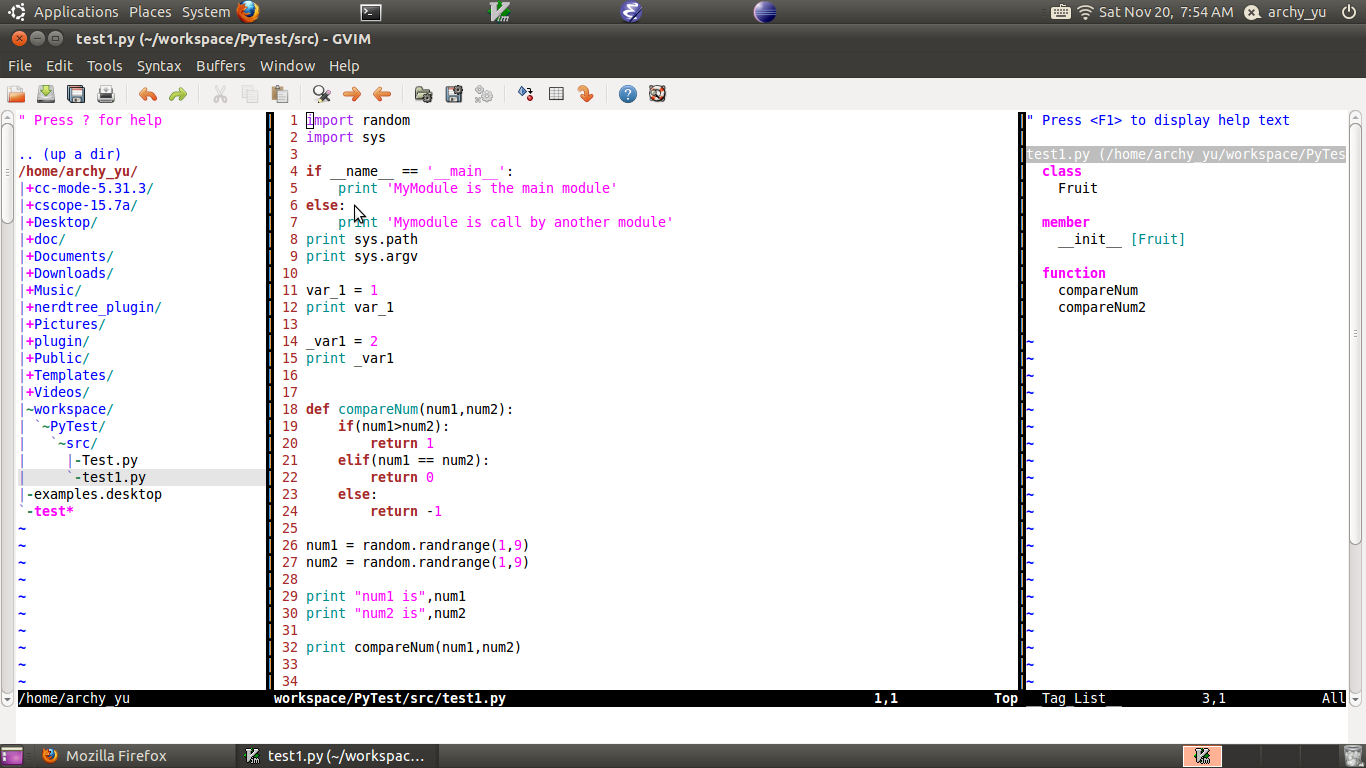Open Find and Replace toolbar icon
Image resolution: width=1366 pixels, height=768 pixels.
click(322, 94)
